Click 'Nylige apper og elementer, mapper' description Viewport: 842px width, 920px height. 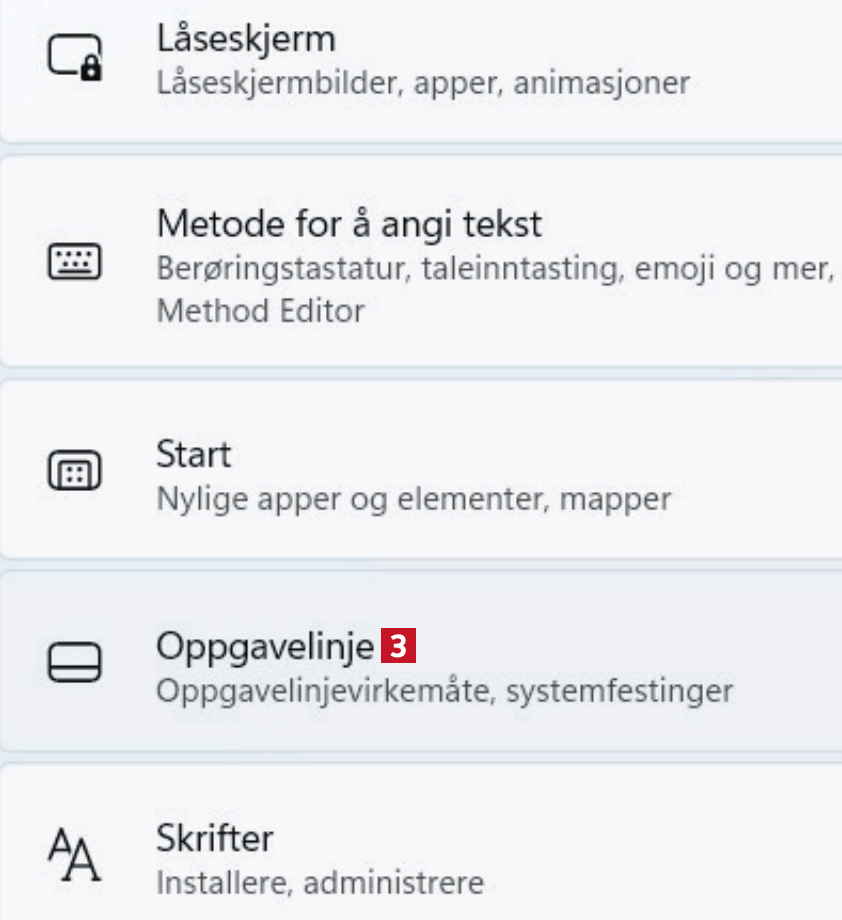[x=413, y=497]
